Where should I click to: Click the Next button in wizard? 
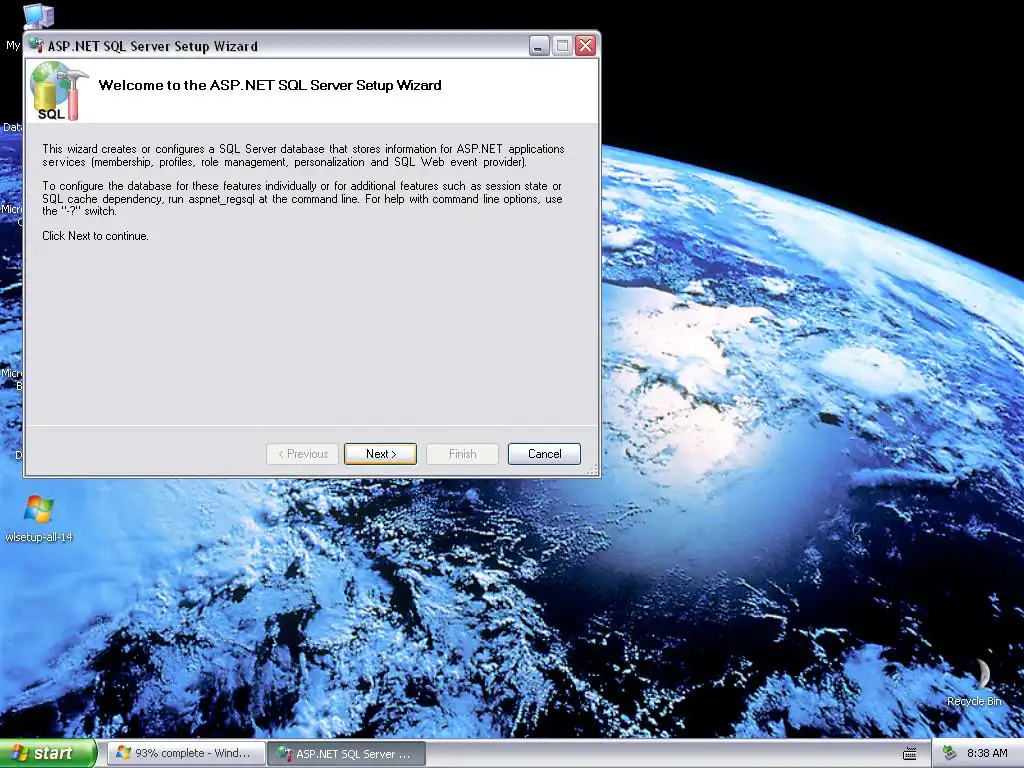(380, 454)
